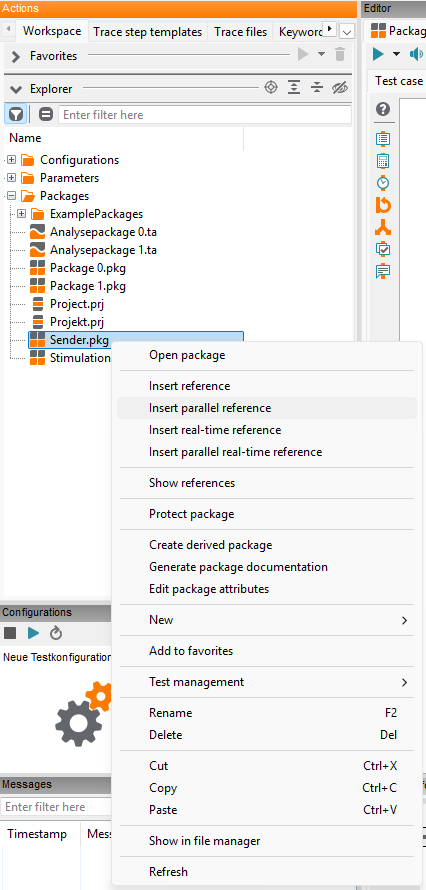The image size is (426, 890).
Task: Select Analysepackage 0.ta in the tree
Action: (103, 232)
